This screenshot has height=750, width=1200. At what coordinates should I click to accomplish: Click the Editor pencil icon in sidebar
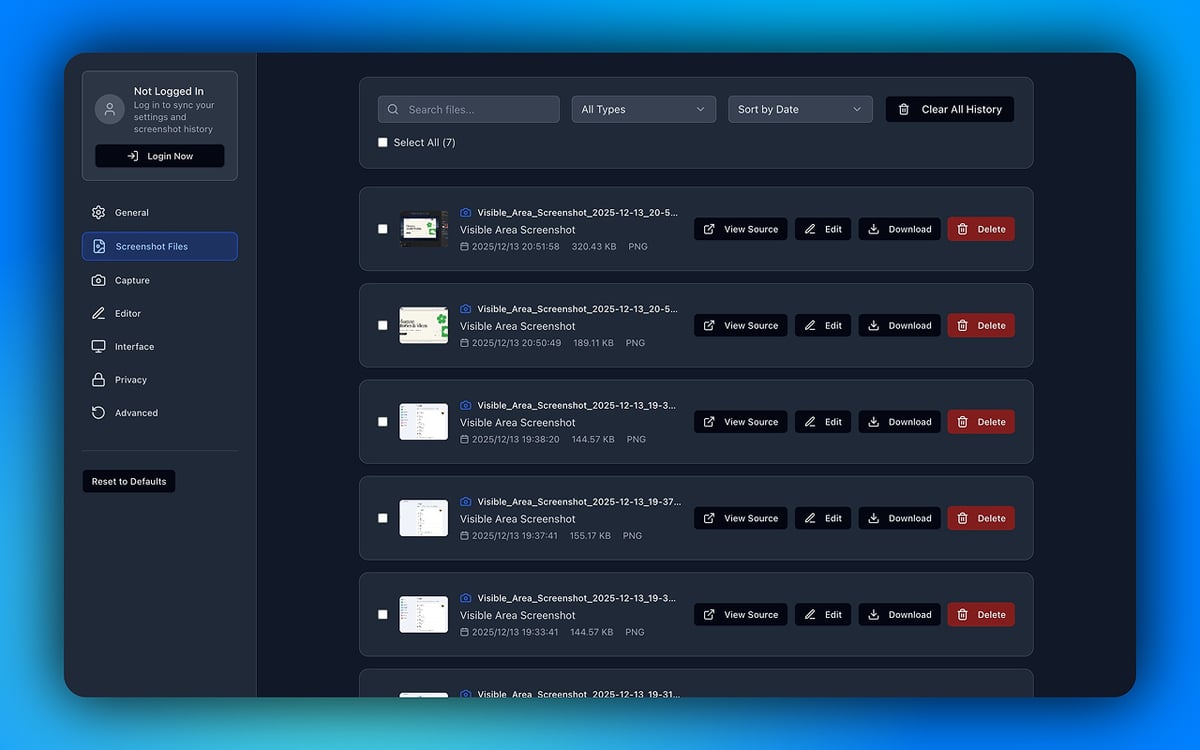coord(98,313)
